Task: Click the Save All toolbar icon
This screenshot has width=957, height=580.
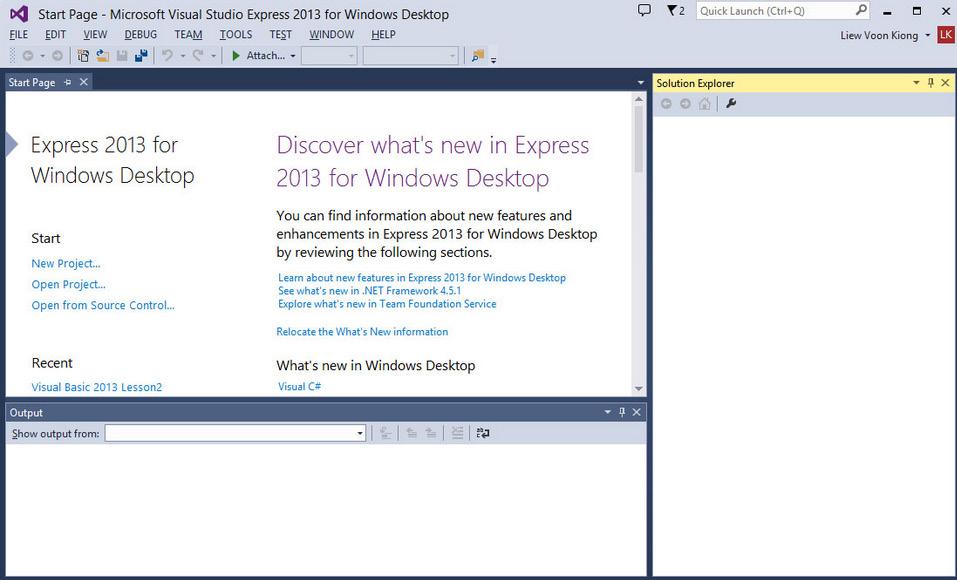Action: pyautogui.click(x=141, y=56)
